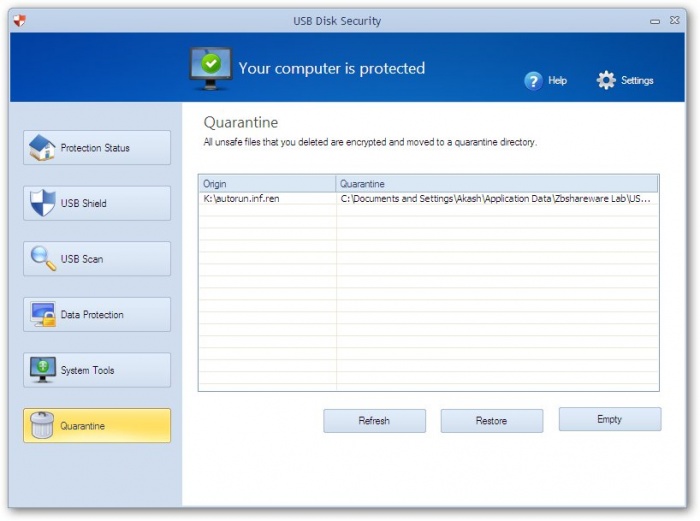Open the Help link text

[558, 81]
